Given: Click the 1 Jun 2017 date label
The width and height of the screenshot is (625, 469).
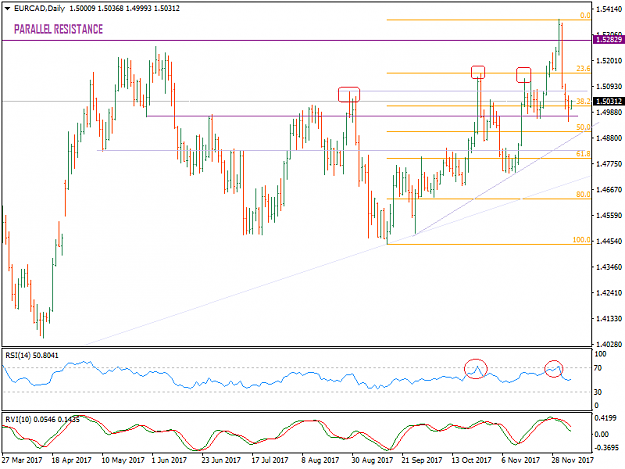Looking at the screenshot, I should pos(169,460).
